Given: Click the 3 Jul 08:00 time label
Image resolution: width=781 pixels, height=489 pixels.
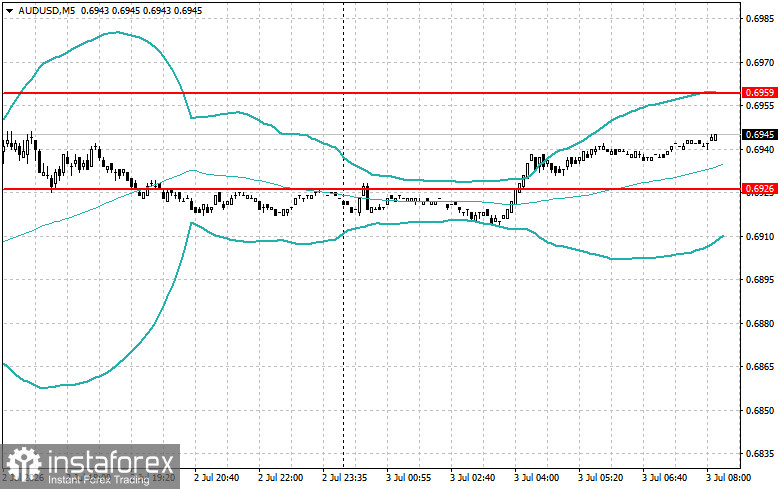Looking at the screenshot, I should coord(728,478).
